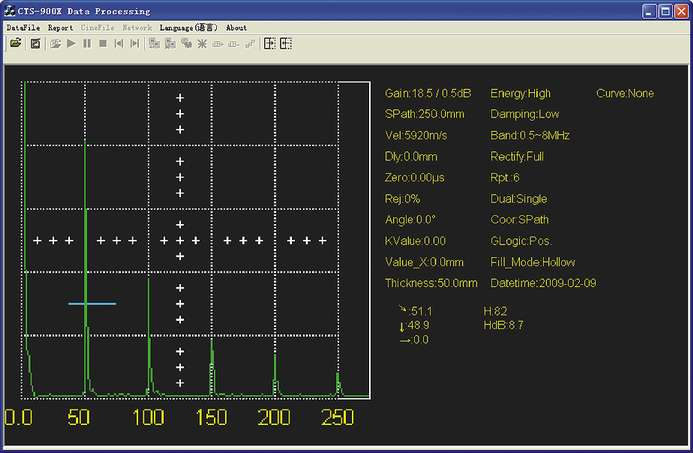The image size is (693, 453).
Task: Click the tall echo peak near 50
Action: pos(85,250)
